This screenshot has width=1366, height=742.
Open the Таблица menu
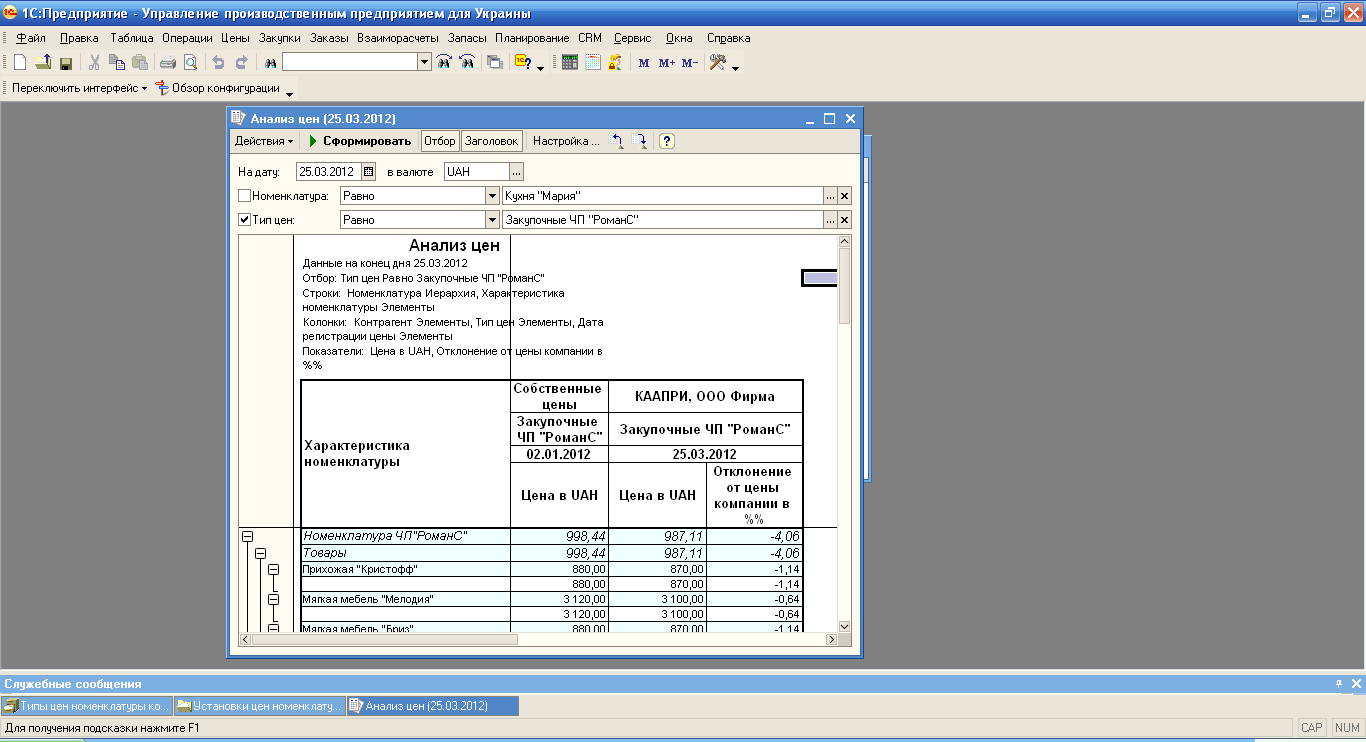click(x=132, y=38)
